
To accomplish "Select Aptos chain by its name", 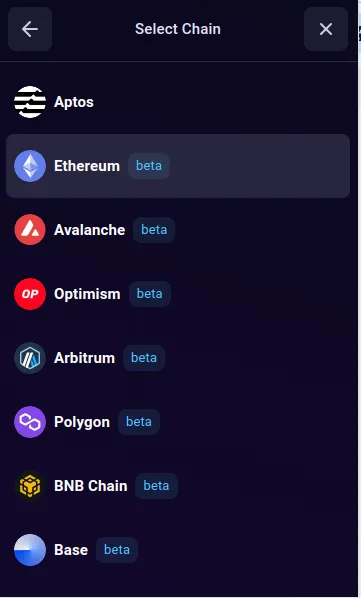I will [x=74, y=102].
